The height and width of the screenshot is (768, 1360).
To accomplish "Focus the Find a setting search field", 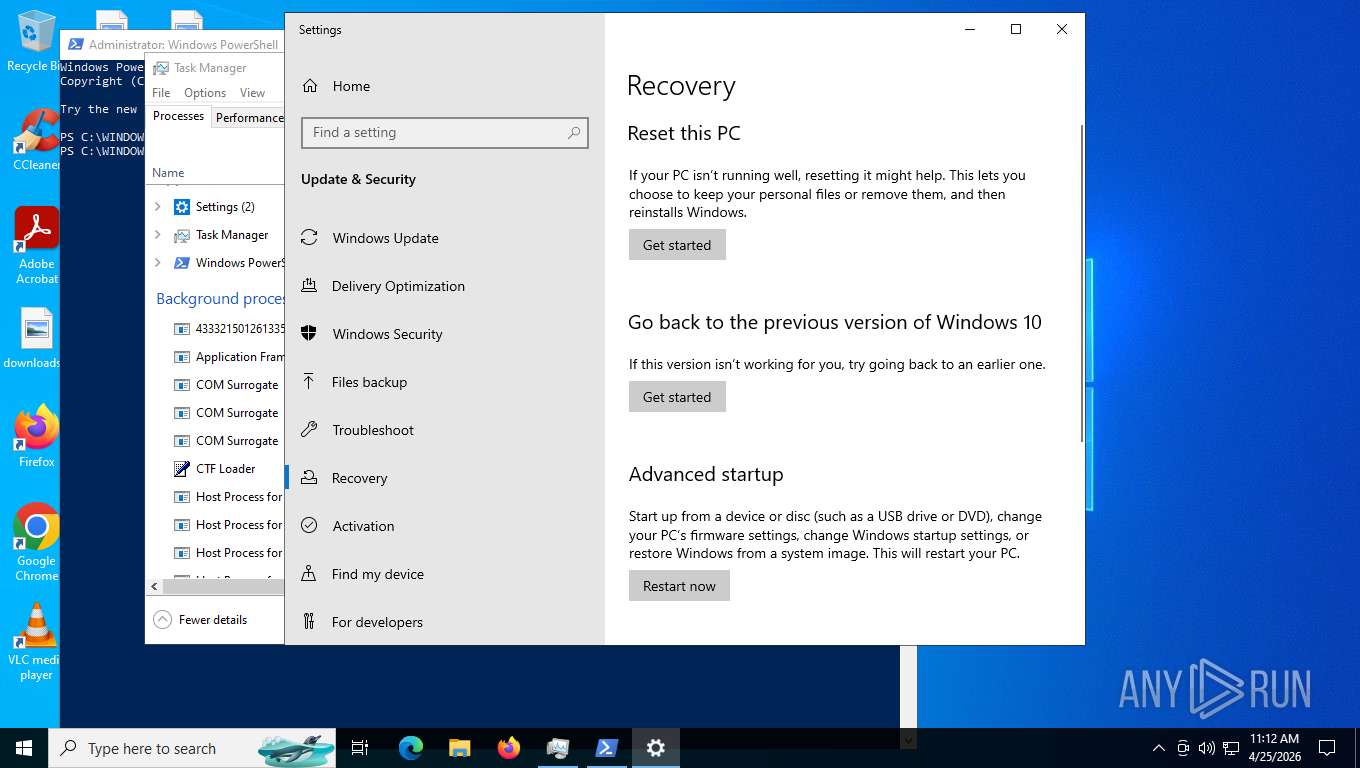I will 445,132.
